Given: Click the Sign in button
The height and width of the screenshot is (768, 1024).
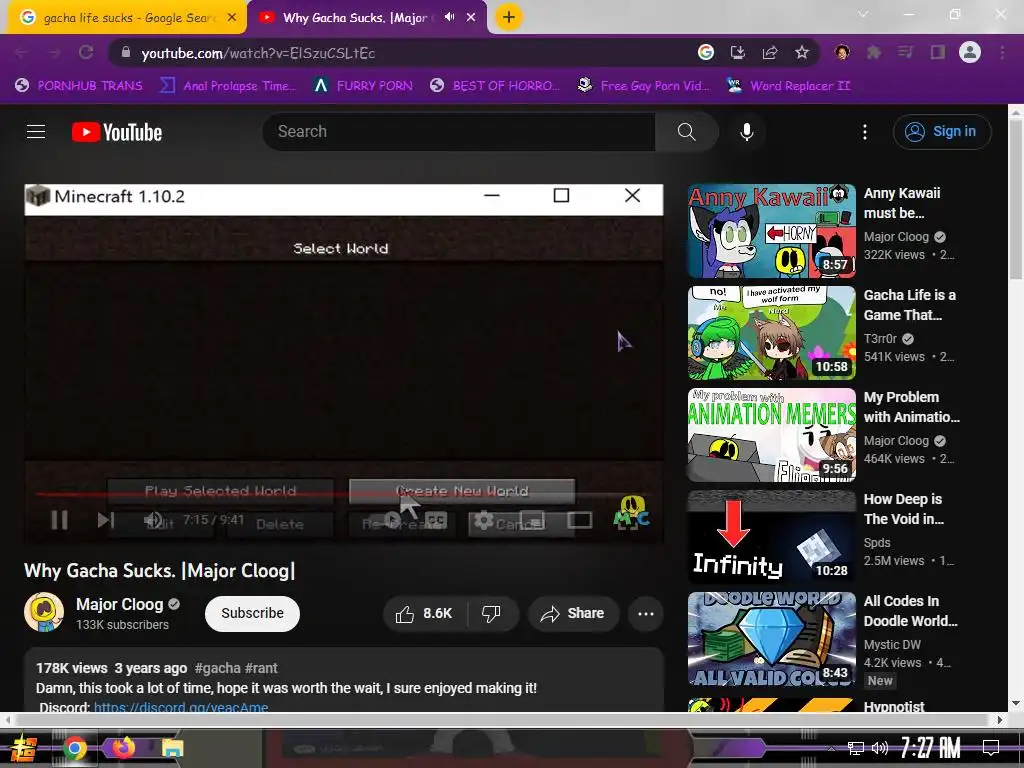Looking at the screenshot, I should click(x=942, y=132).
